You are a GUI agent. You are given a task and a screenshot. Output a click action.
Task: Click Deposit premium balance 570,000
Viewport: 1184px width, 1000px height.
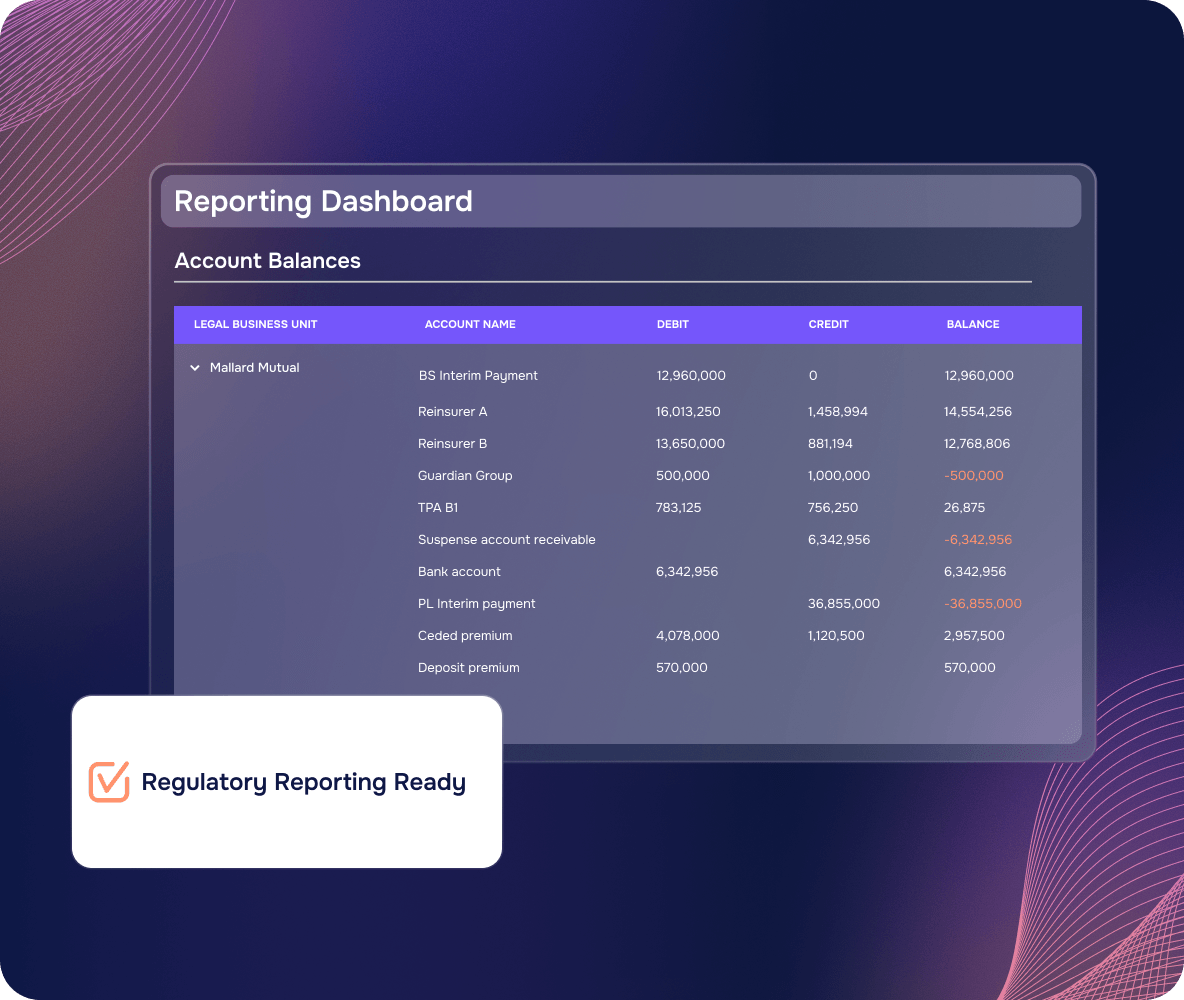tap(970, 668)
